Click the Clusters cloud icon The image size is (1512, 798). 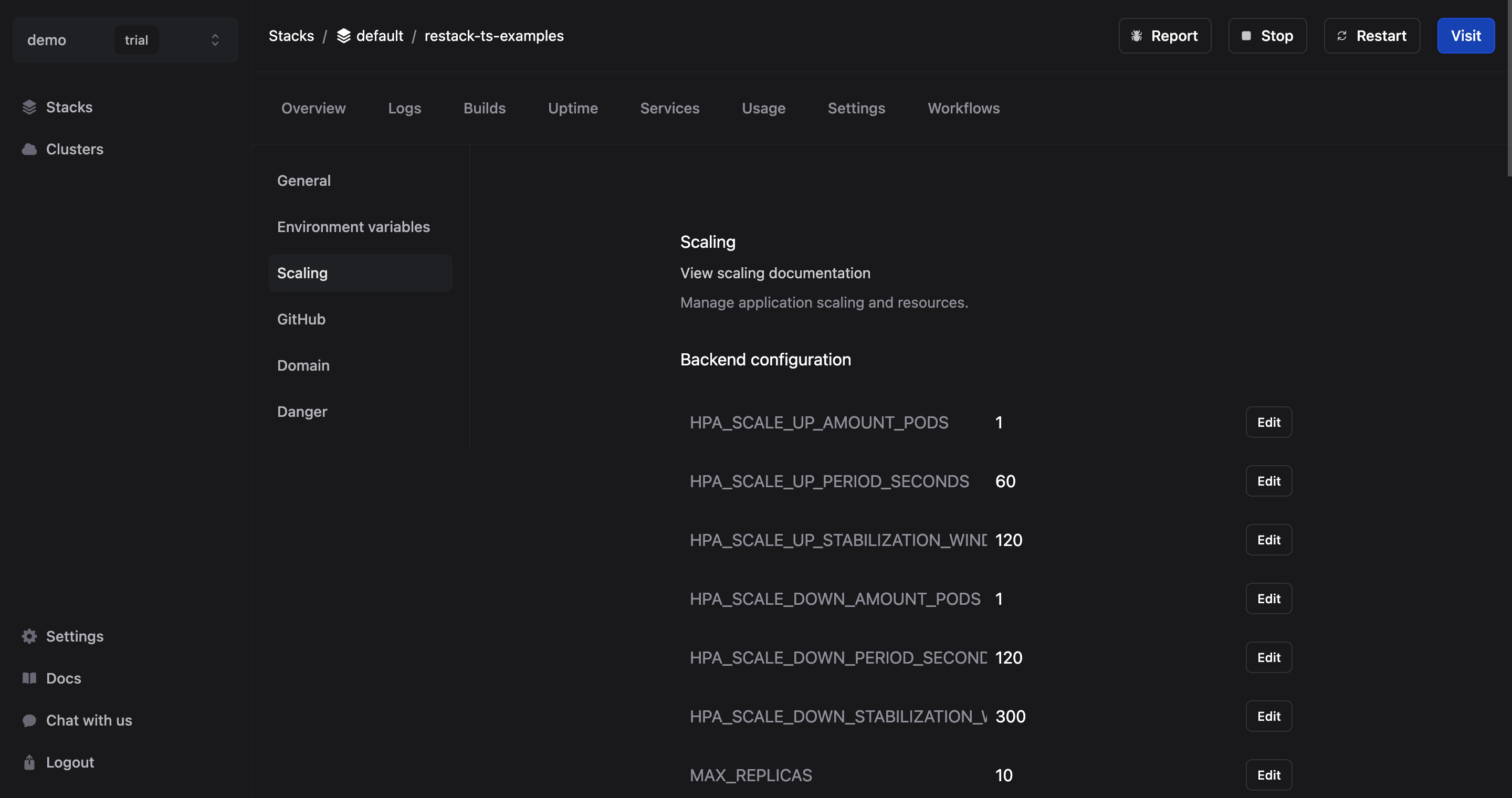point(29,150)
